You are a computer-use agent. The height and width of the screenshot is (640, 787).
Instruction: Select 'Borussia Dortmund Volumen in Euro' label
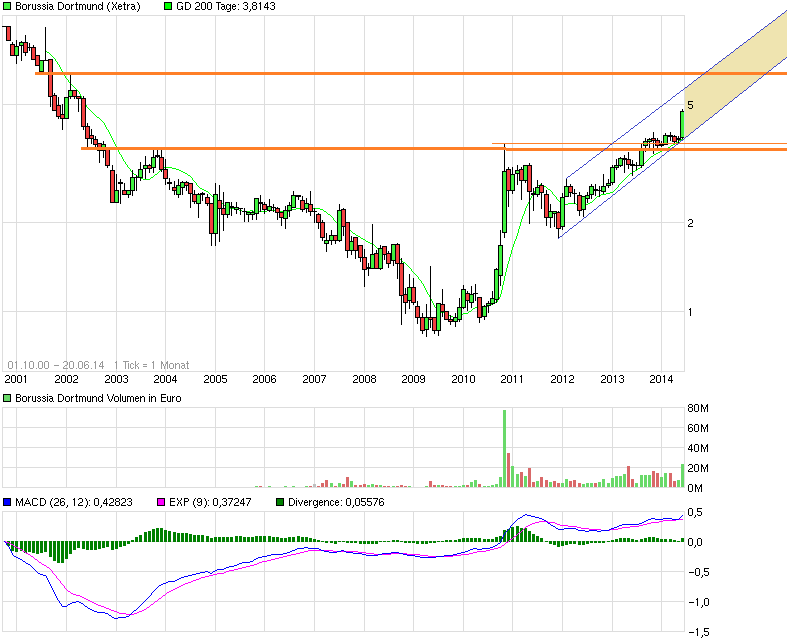click(98, 398)
